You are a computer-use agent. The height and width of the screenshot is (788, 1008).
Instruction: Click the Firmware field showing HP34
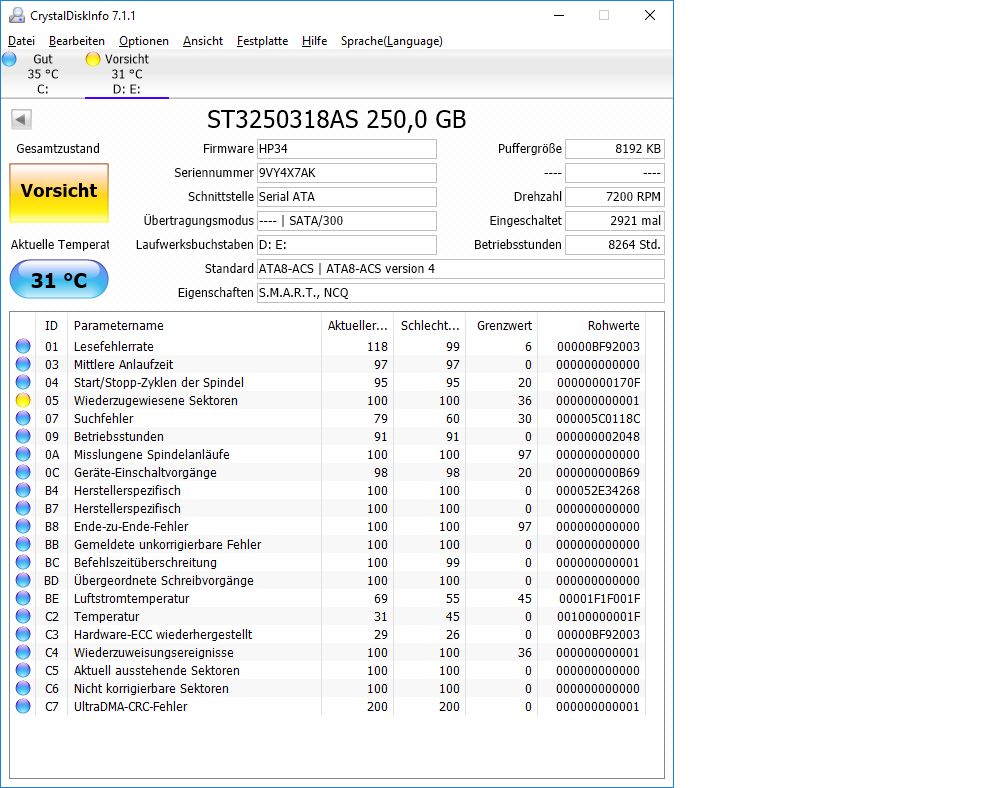346,148
